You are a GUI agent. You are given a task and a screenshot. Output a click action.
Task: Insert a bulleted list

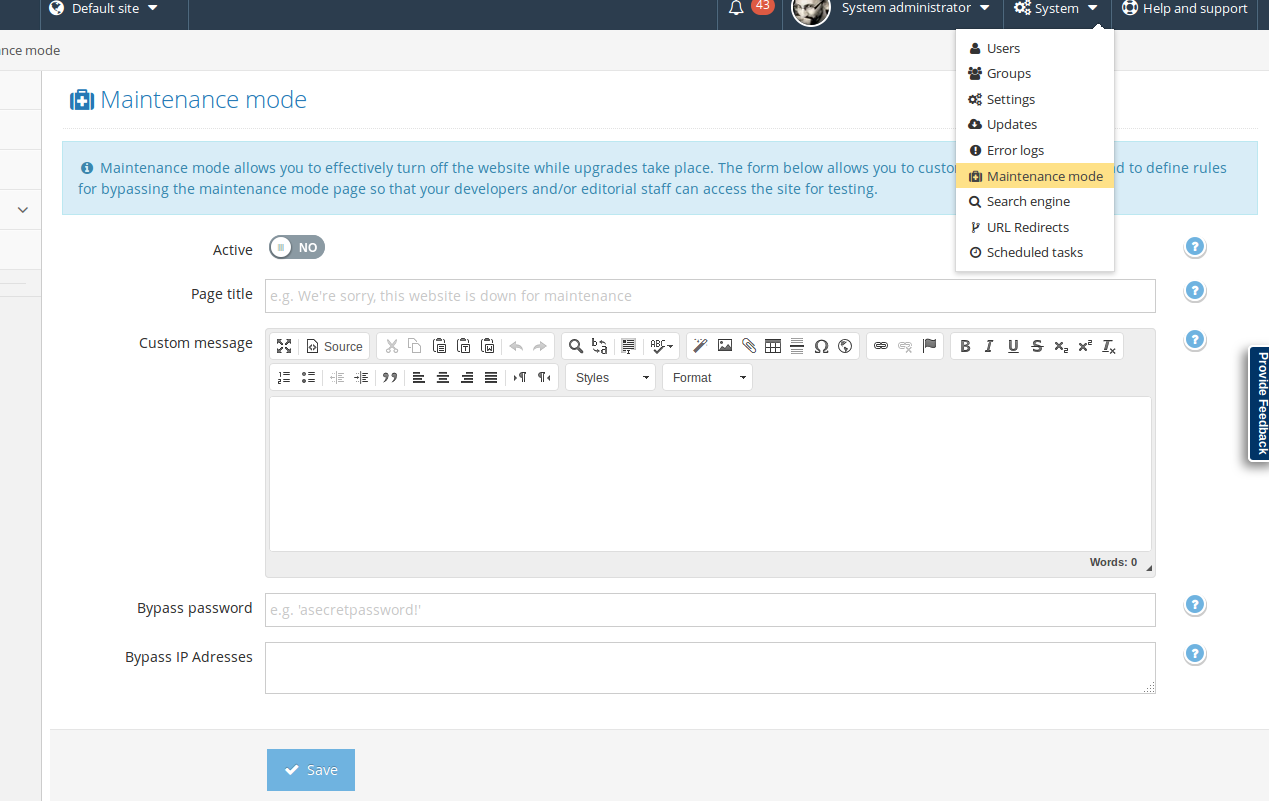tap(308, 377)
